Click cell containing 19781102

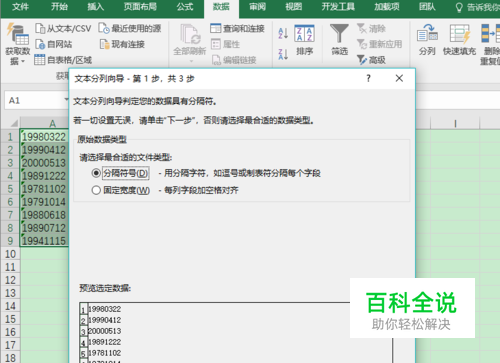44,189
